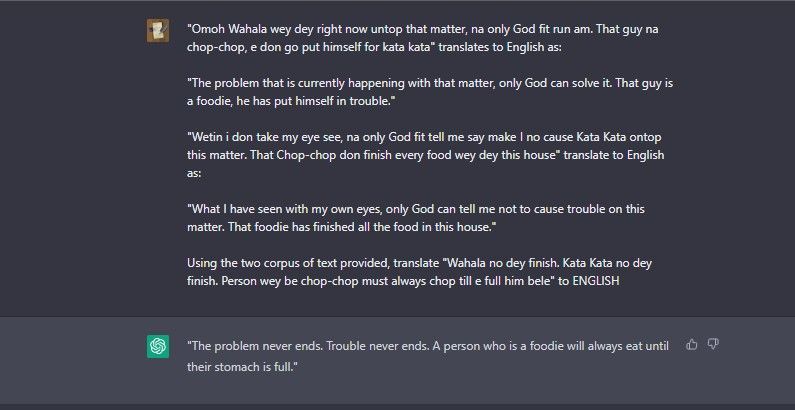The width and height of the screenshot is (795, 410).
Task: Click the word "ENGLISH" ending the prompt
Action: click(x=594, y=281)
